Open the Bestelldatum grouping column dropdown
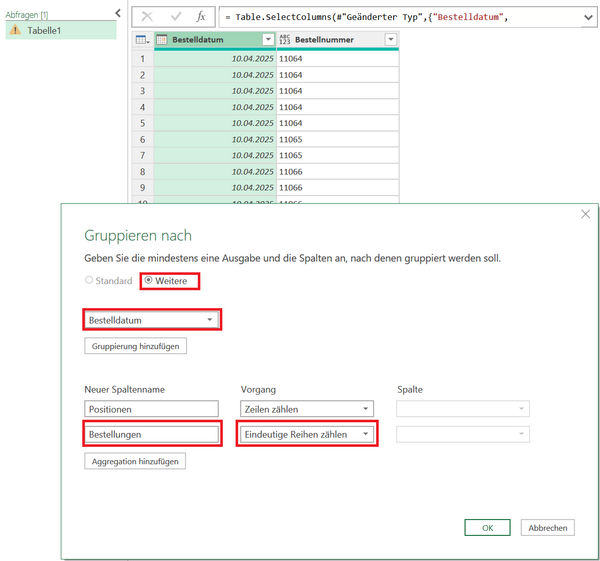The height and width of the screenshot is (561, 600). coord(209,320)
